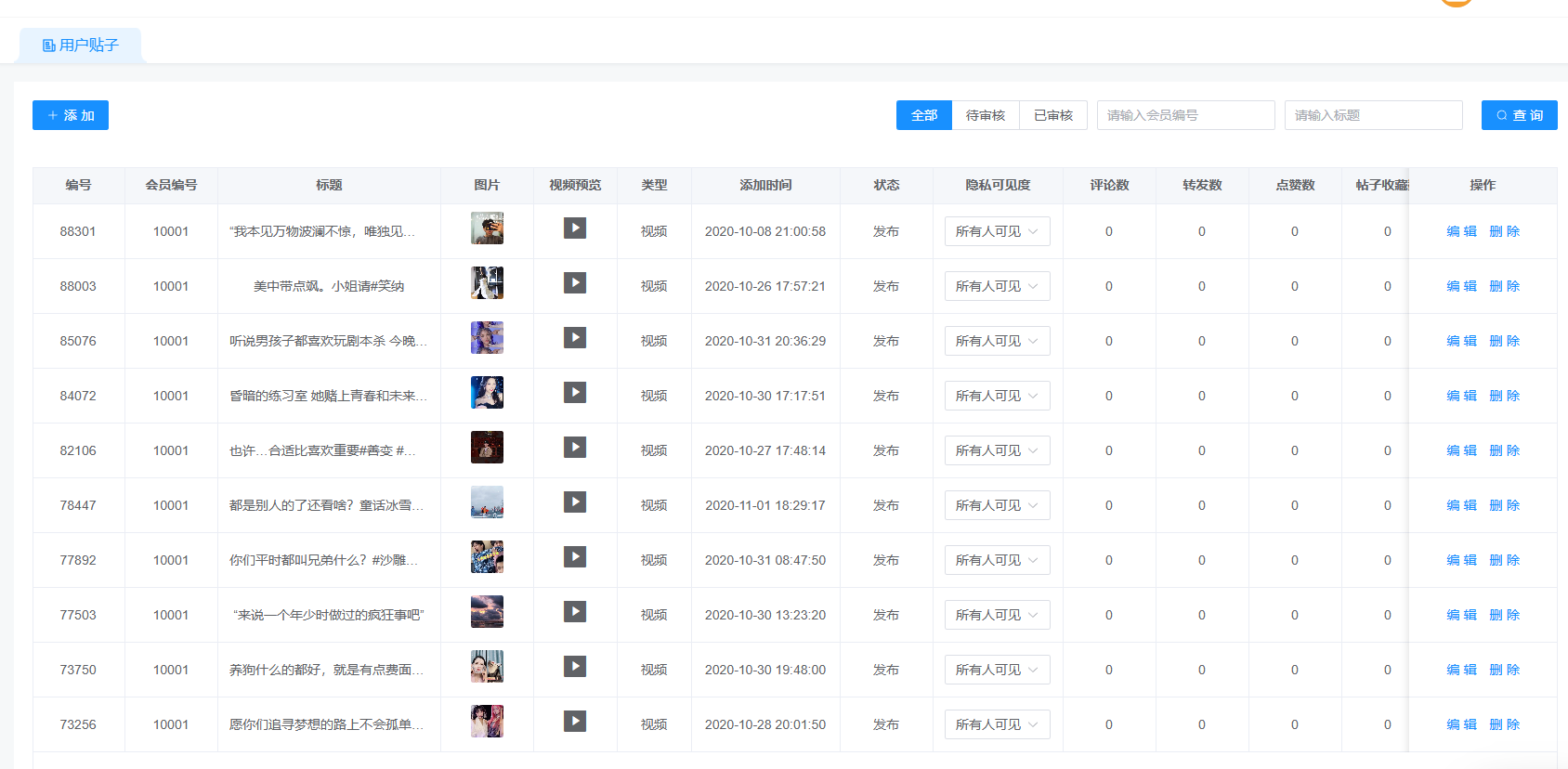This screenshot has height=769, width=1568.
Task: Open thumbnail image of post 88003
Action: coord(487,283)
